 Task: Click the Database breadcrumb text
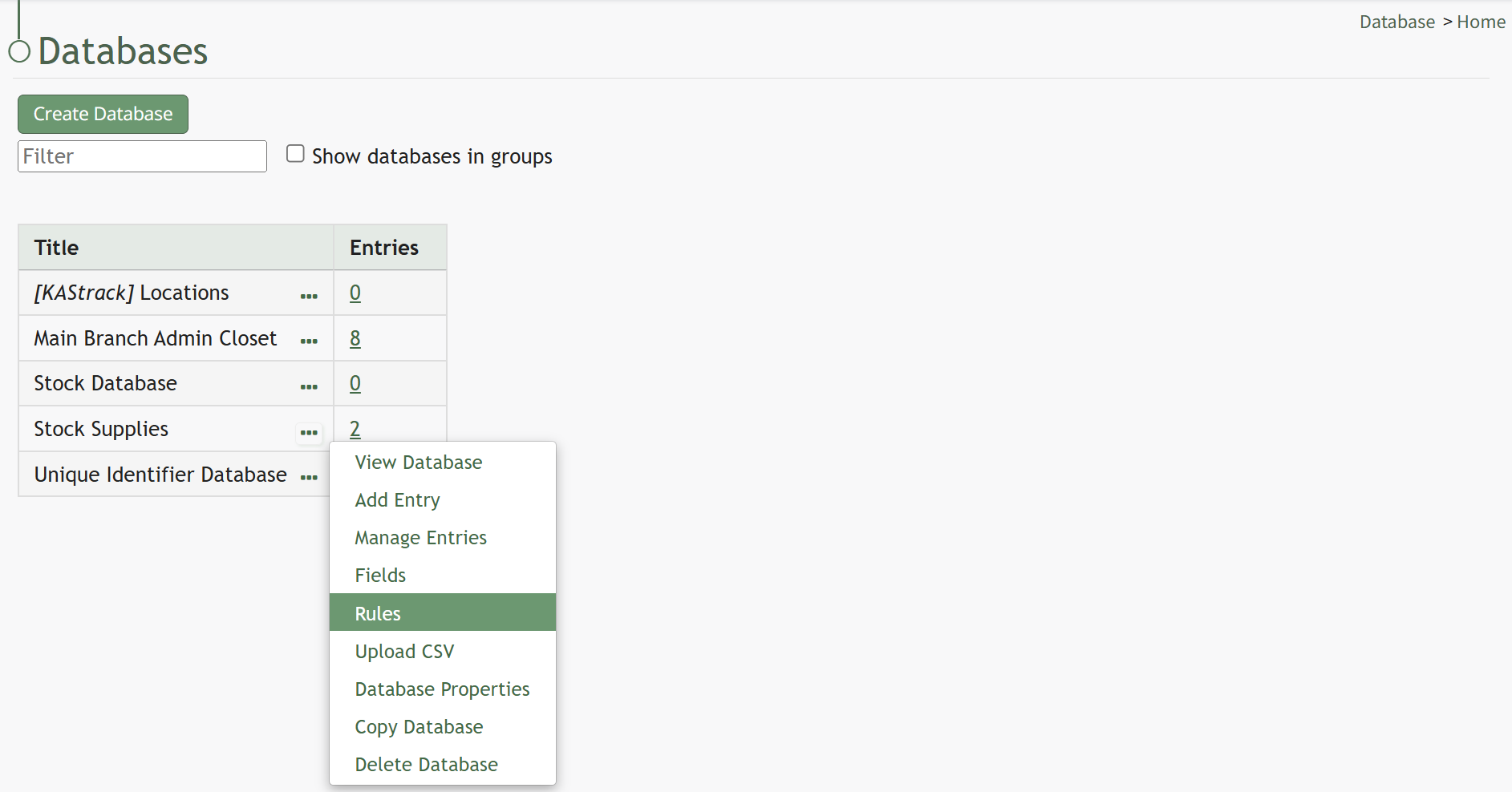[x=1397, y=22]
